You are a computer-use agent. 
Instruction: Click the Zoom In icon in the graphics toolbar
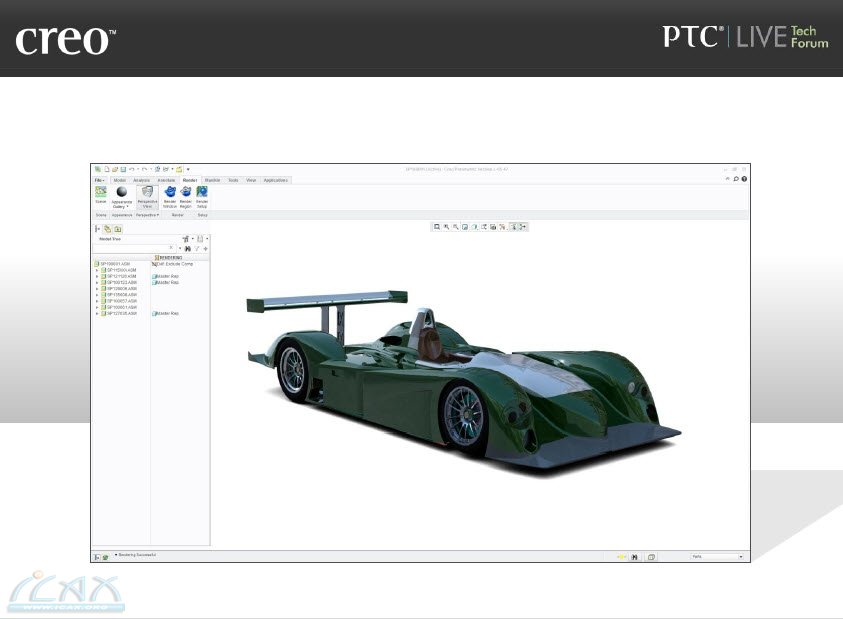(446, 227)
